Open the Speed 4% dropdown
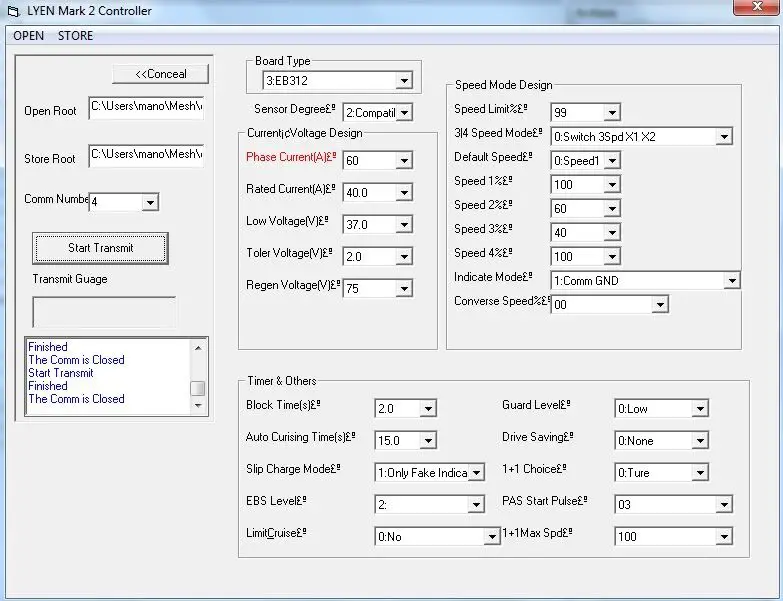Image resolution: width=783 pixels, height=601 pixels. pos(612,257)
